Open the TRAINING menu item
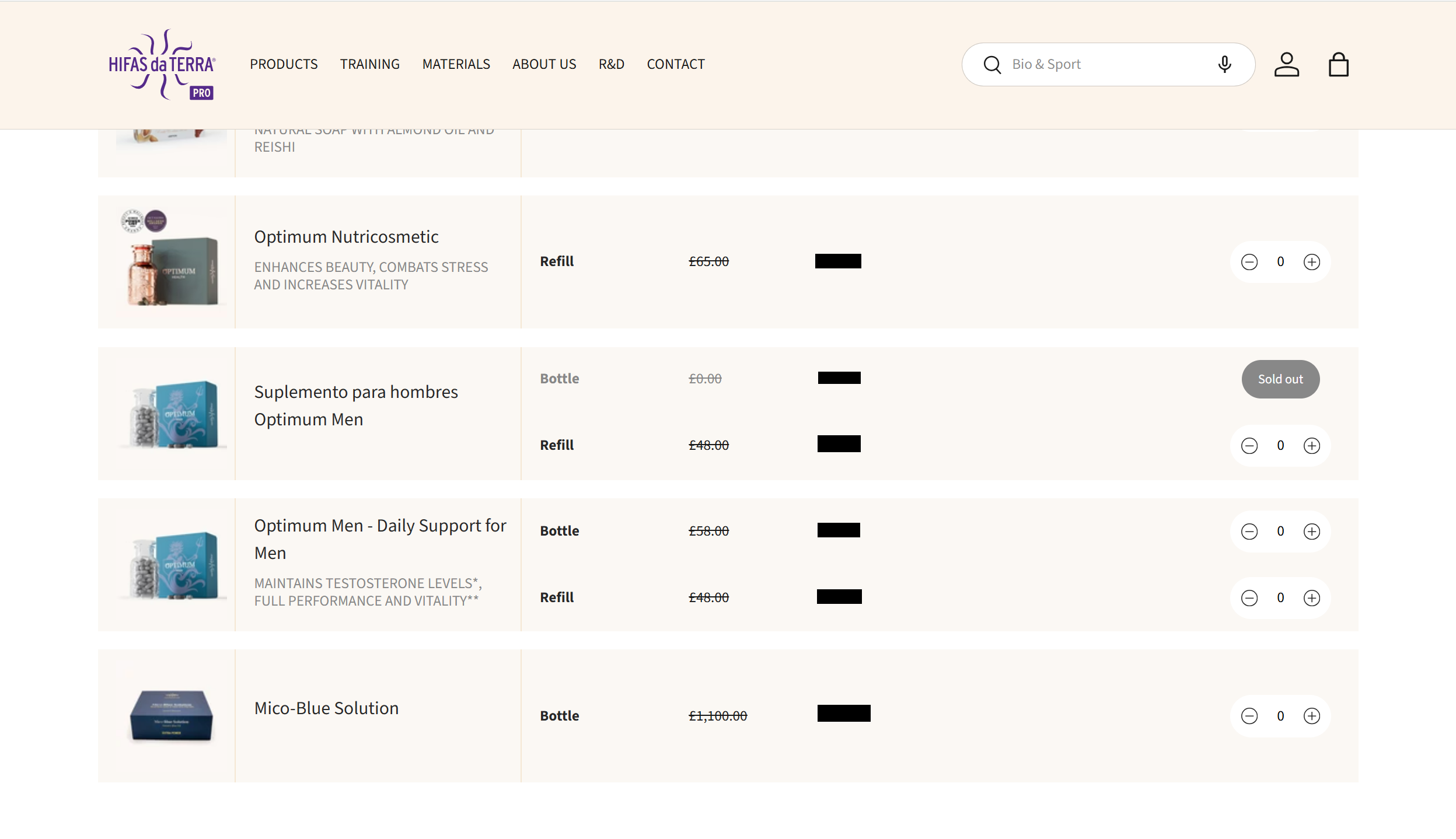 coord(369,64)
